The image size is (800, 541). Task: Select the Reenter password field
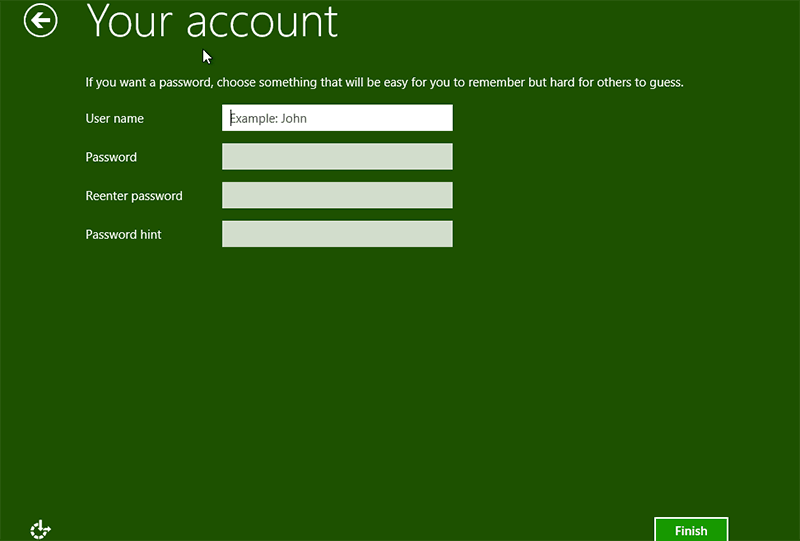pyautogui.click(x=337, y=196)
